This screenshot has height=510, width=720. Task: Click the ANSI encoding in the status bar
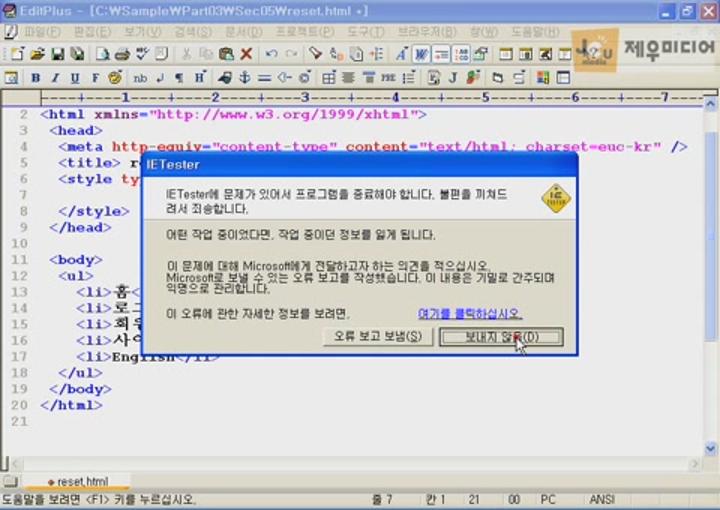click(x=602, y=499)
